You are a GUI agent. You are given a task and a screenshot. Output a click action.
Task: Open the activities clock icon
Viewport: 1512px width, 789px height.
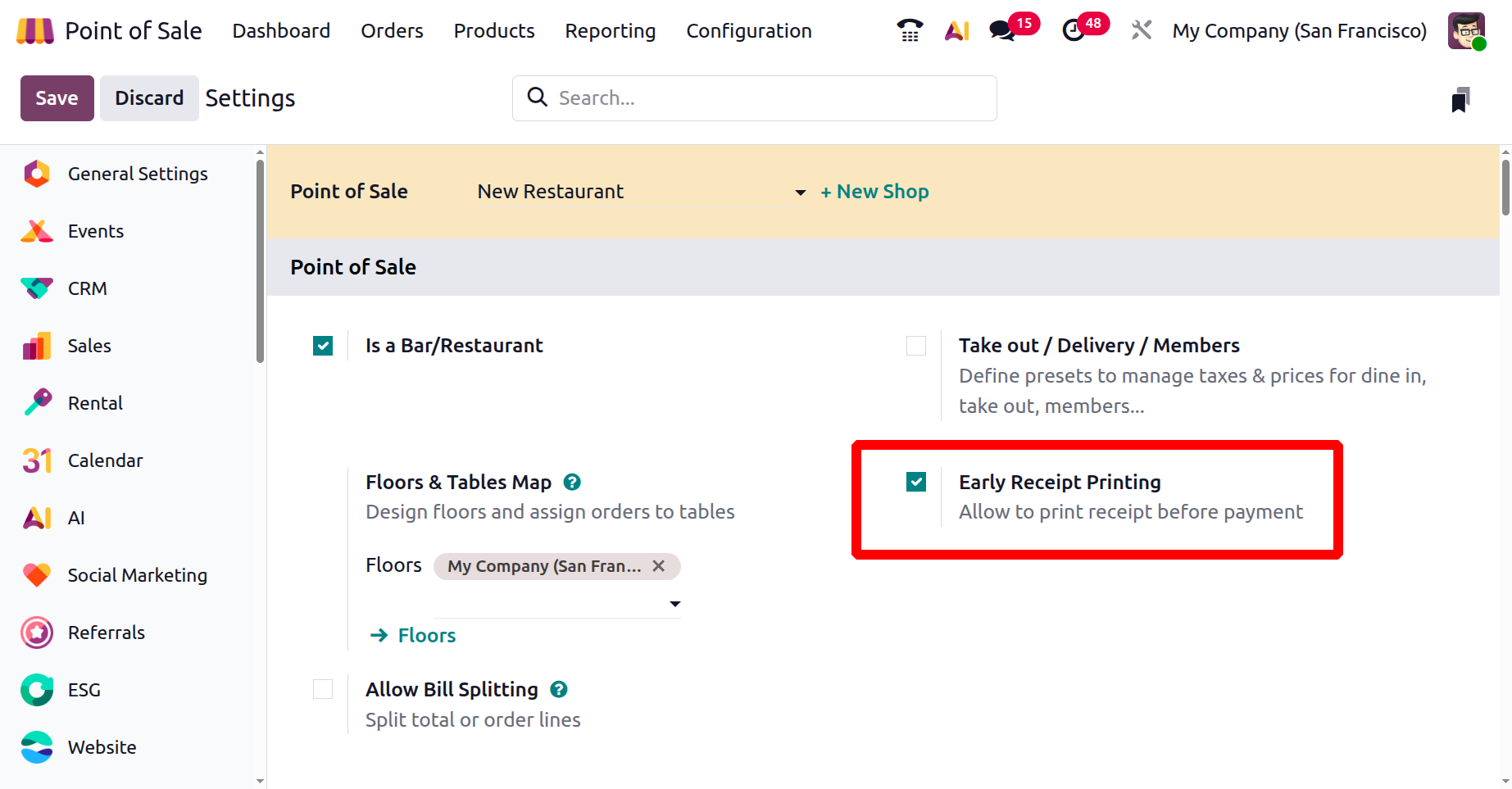(1074, 31)
